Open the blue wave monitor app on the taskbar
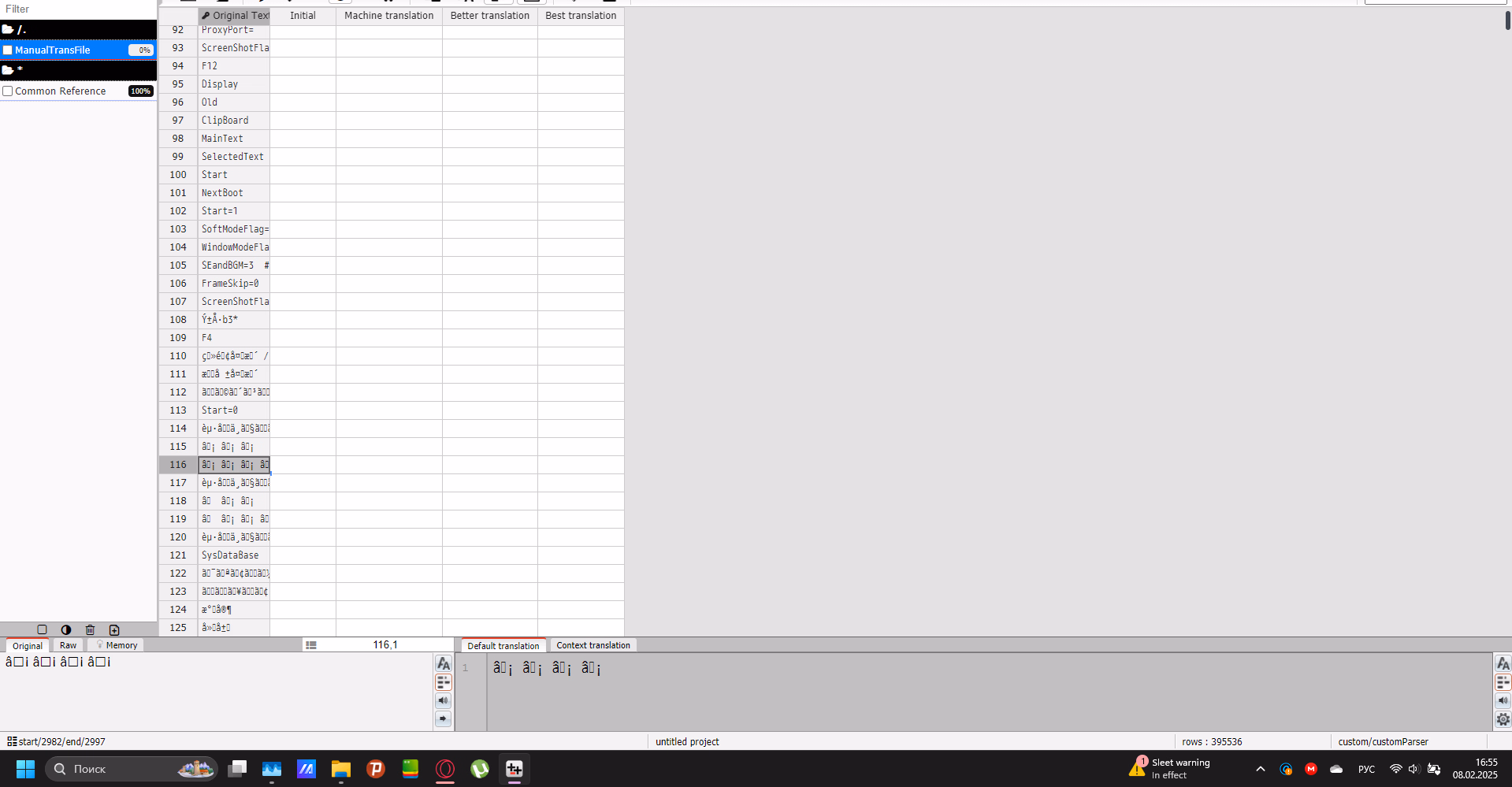Image resolution: width=1512 pixels, height=787 pixels. [272, 769]
